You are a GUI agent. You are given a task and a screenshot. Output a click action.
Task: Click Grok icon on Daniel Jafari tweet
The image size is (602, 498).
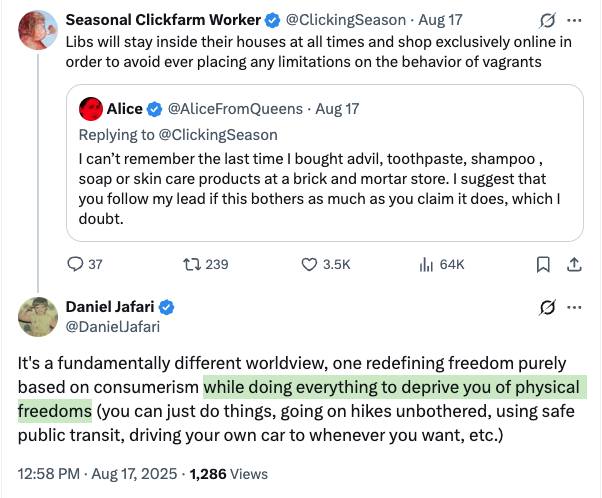coord(546,307)
